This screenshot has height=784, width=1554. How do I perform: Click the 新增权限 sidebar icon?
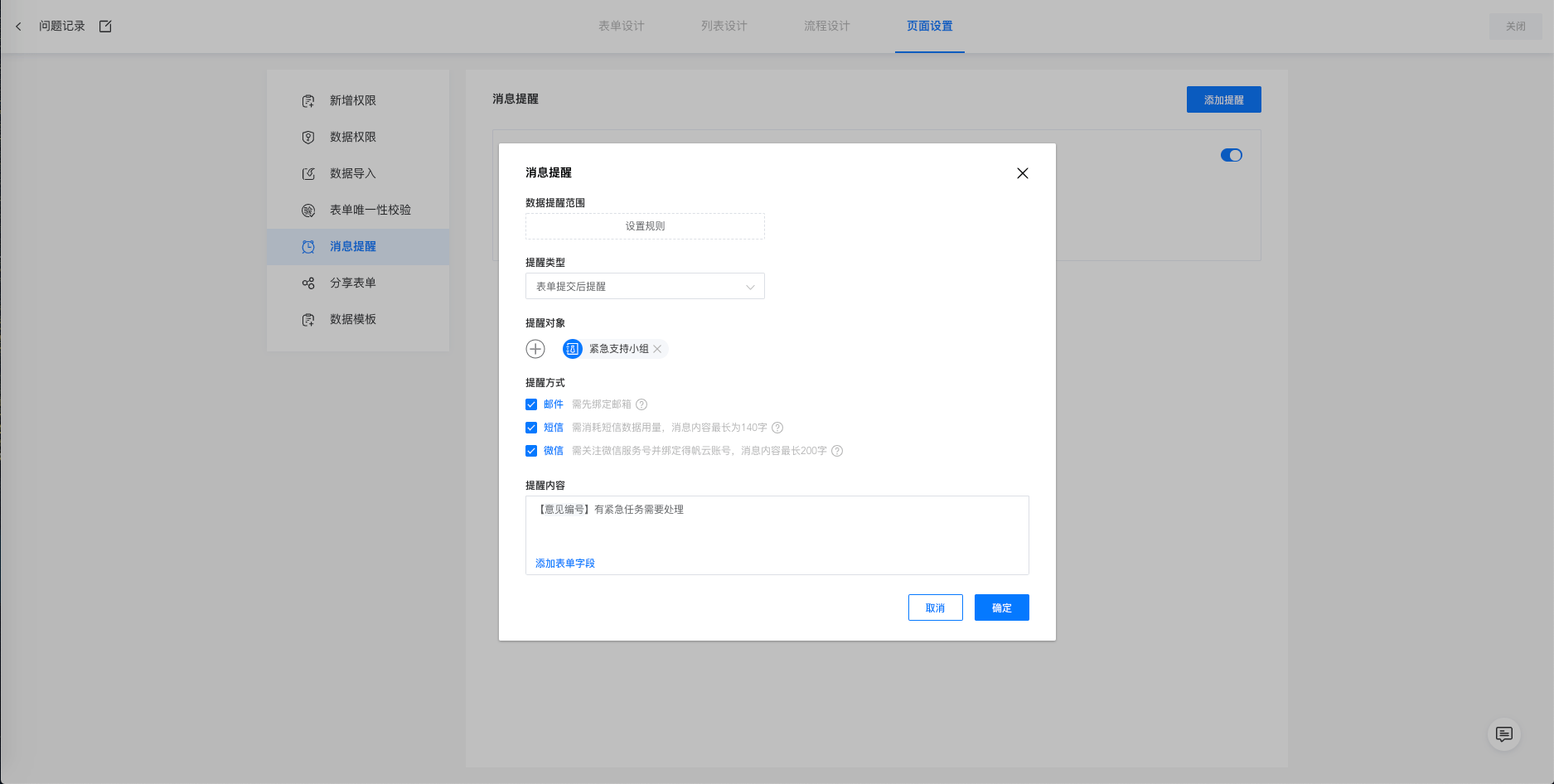pyautogui.click(x=308, y=101)
